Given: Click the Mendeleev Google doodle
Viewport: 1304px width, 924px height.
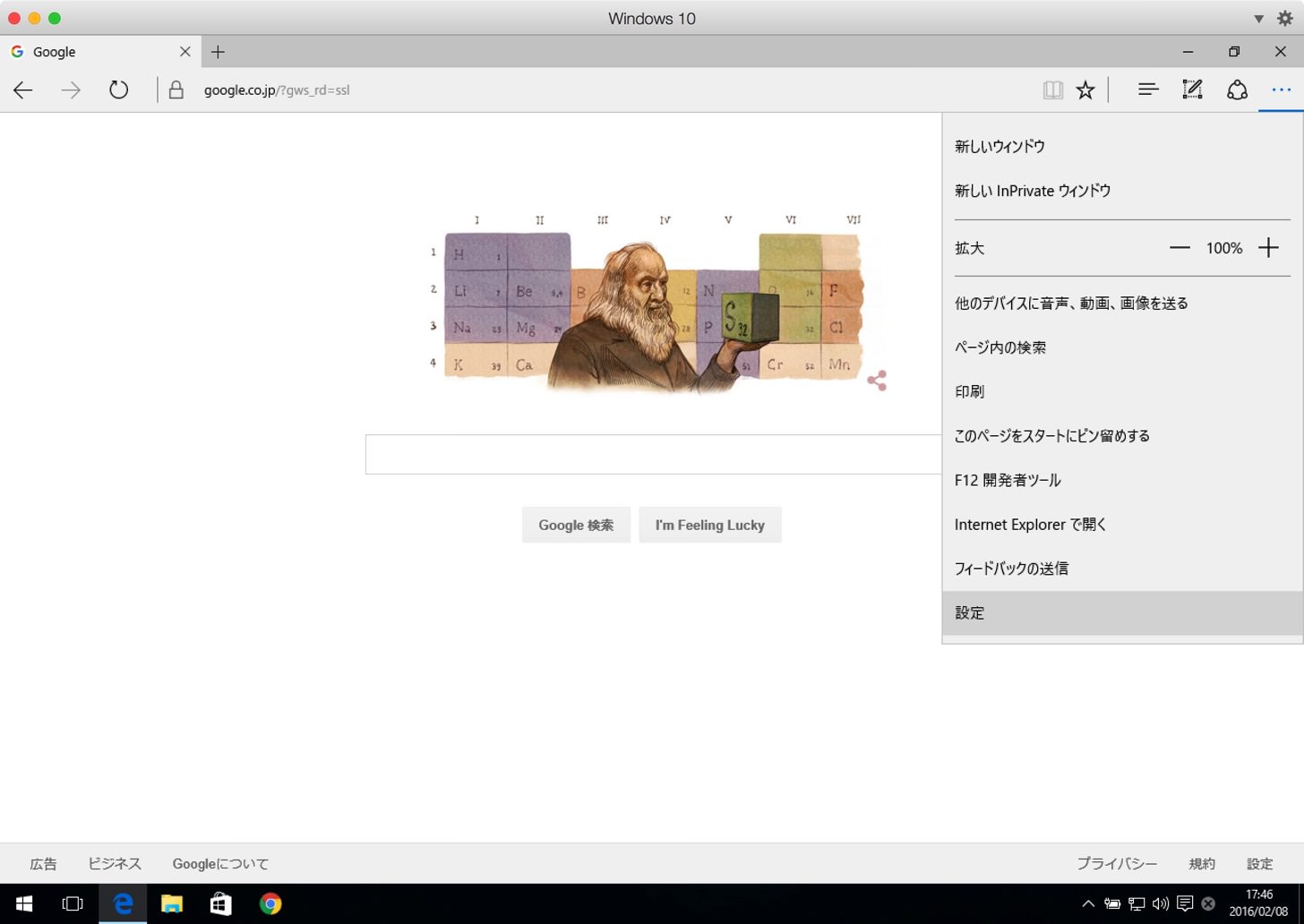Looking at the screenshot, I should [x=647, y=304].
